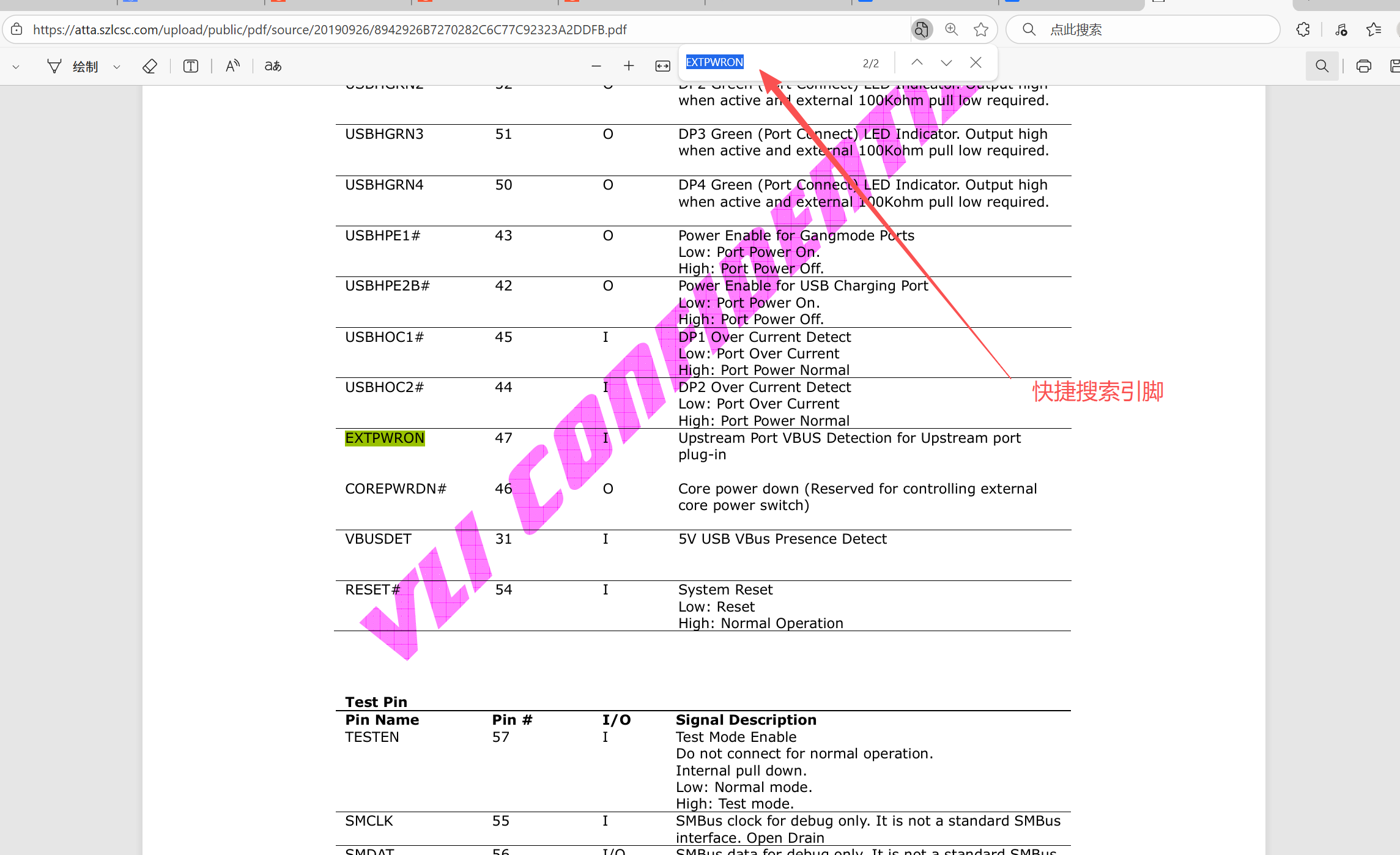Screen dimensions: 1400x855
Task: Zoom in with the plus button
Action: click(629, 66)
